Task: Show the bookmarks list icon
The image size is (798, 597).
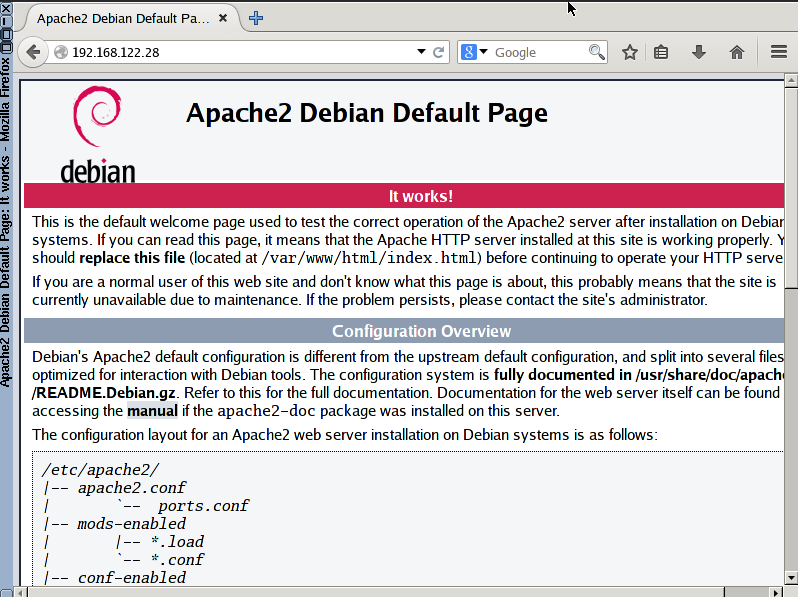Action: point(661,52)
